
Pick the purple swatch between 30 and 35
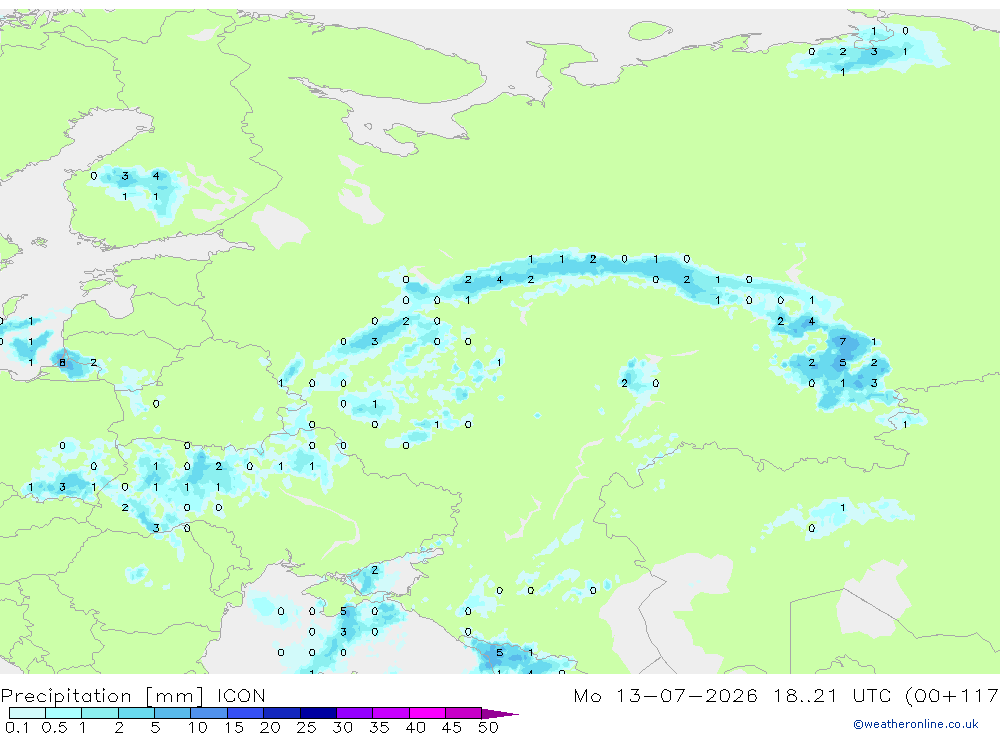tap(355, 713)
